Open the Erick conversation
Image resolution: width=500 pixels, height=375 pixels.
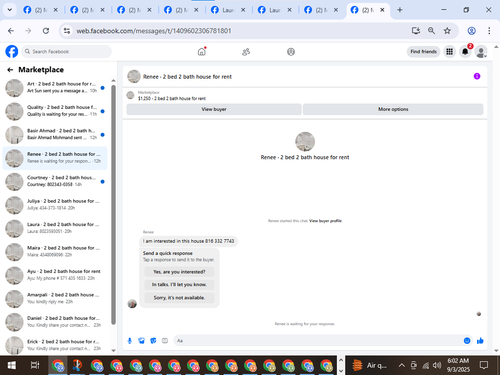(x=55, y=345)
